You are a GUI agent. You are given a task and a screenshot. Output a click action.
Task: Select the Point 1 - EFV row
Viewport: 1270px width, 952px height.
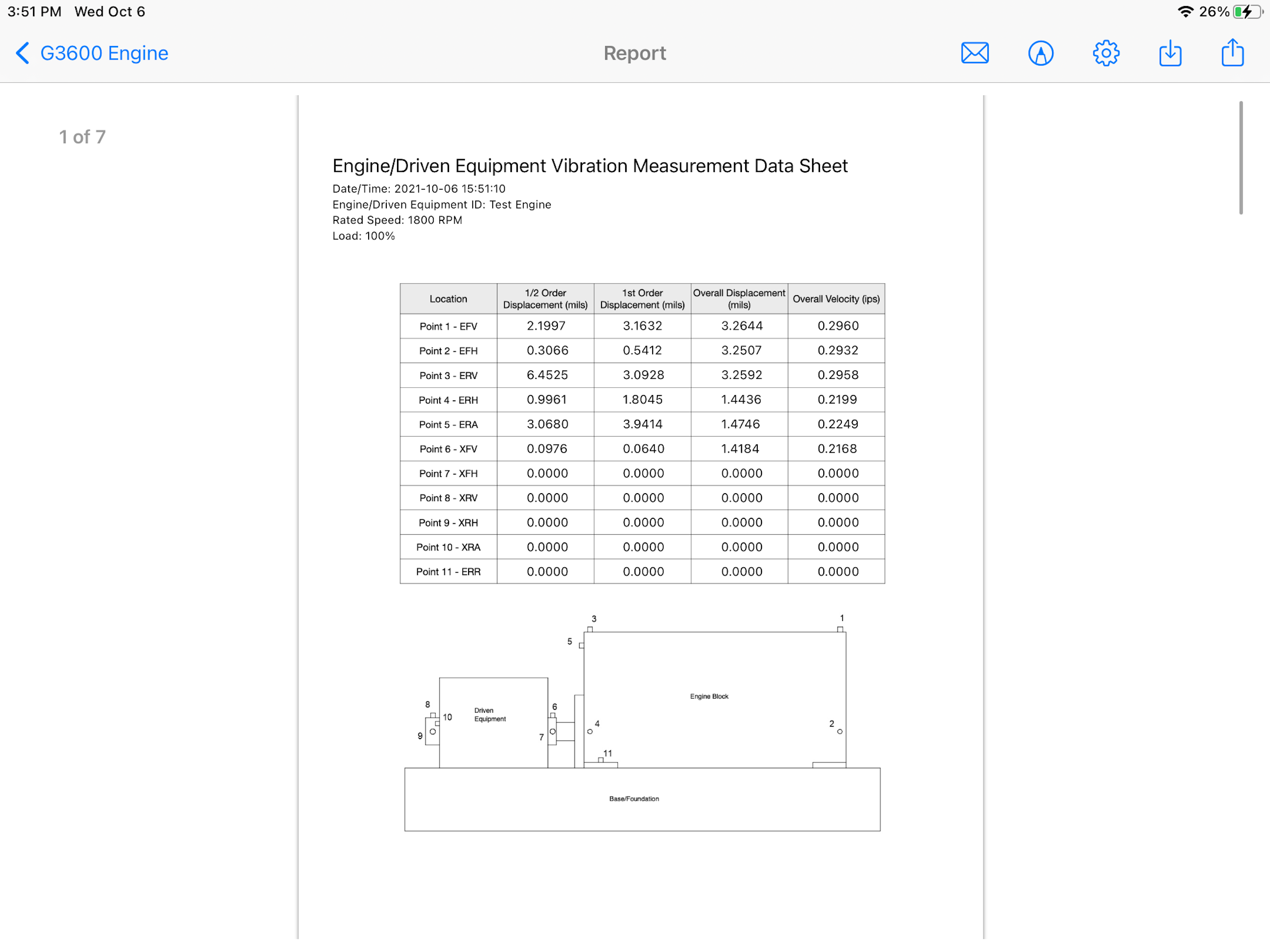[642, 326]
